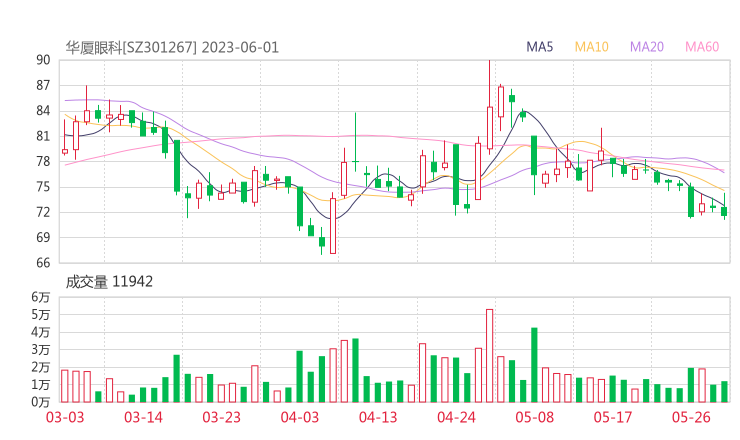Click the MA20 legend label
This screenshot has height=440, width=740.
pos(647,47)
